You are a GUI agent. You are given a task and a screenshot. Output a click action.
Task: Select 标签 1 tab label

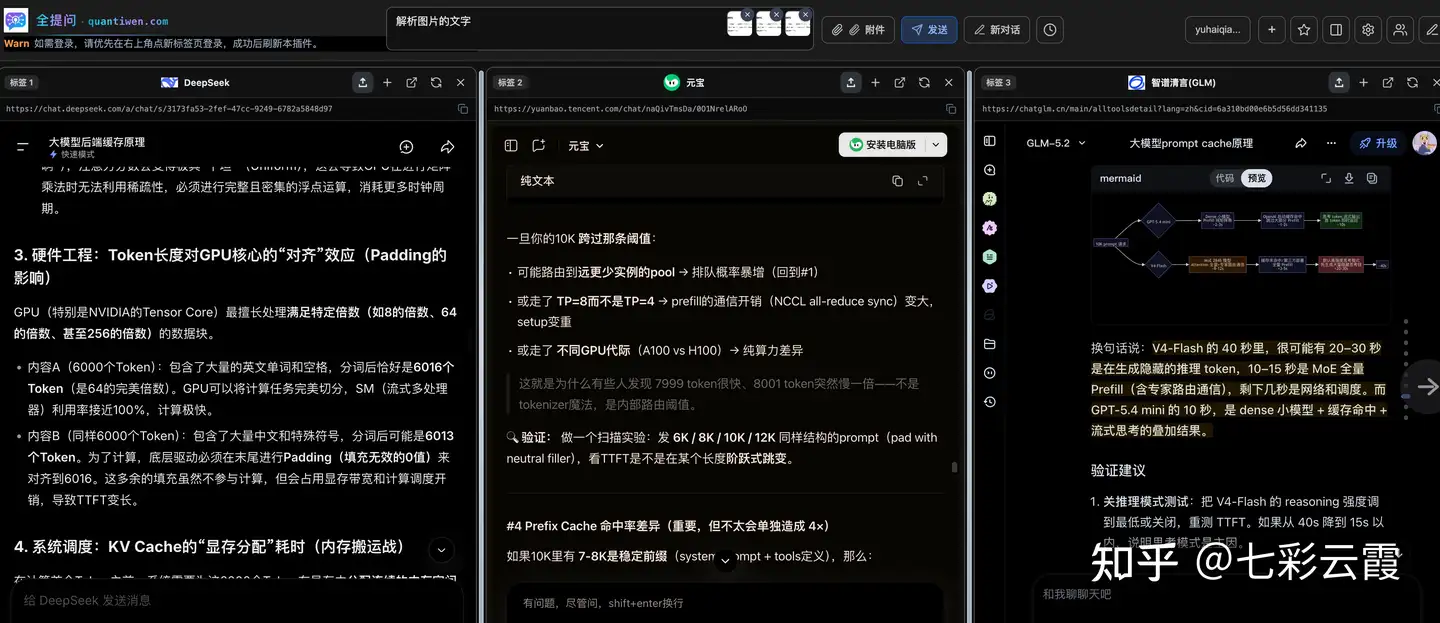21,83
